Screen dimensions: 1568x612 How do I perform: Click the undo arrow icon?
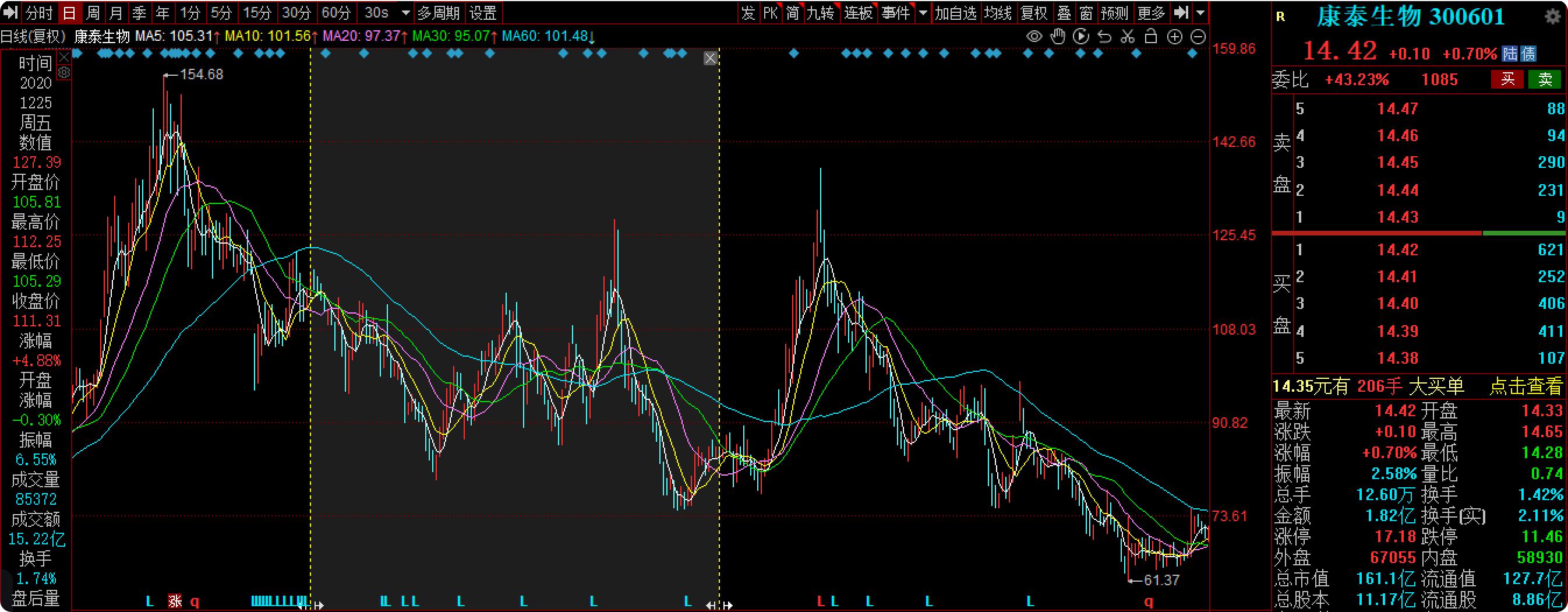tap(1104, 37)
